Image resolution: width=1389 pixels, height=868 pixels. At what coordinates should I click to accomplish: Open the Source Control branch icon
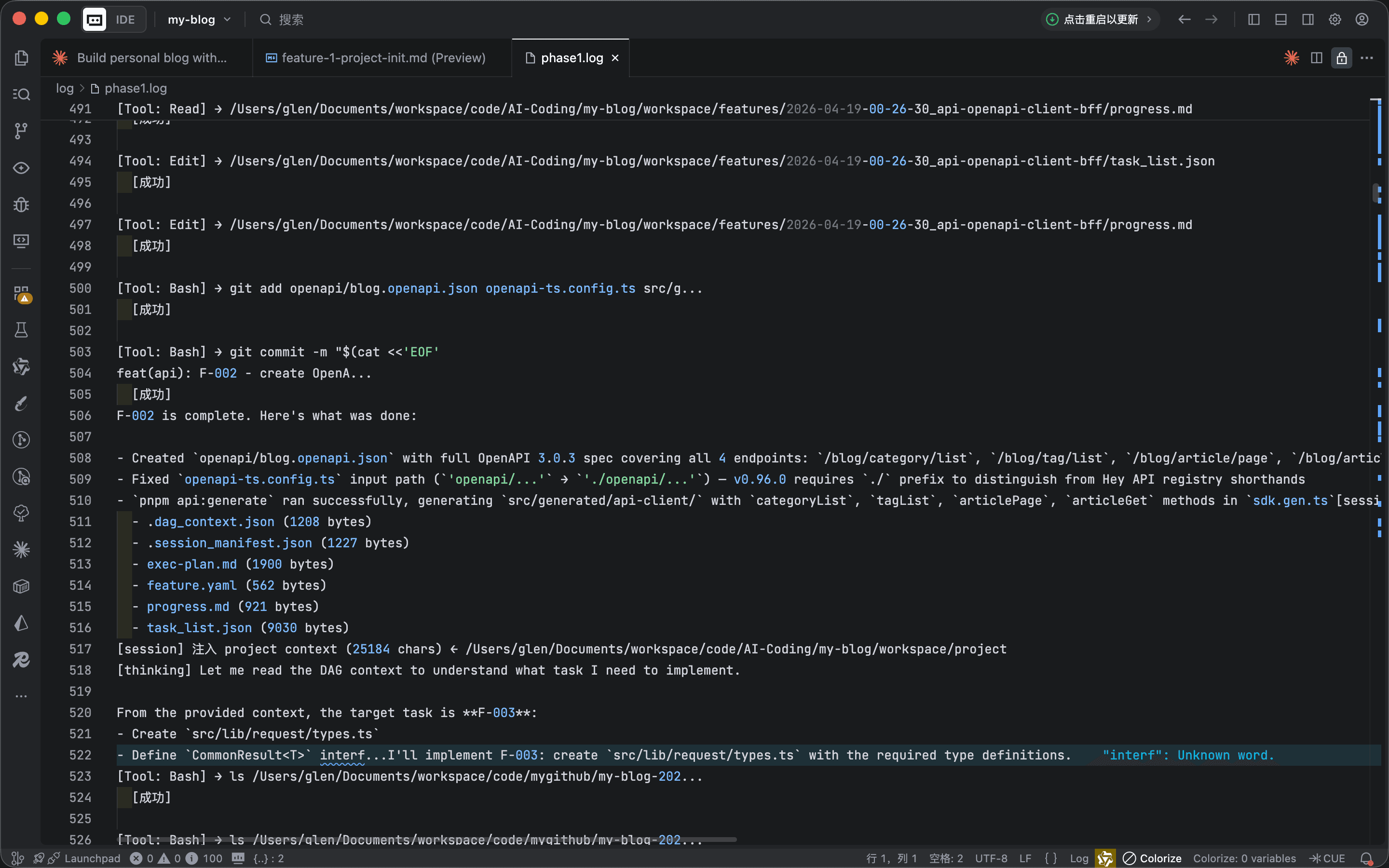21,131
